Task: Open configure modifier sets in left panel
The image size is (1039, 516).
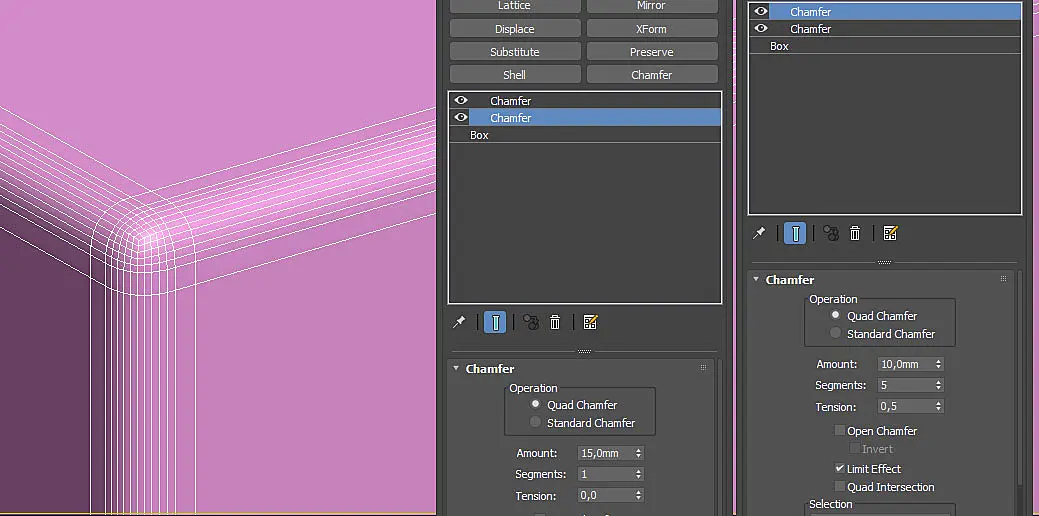Action: [x=590, y=322]
